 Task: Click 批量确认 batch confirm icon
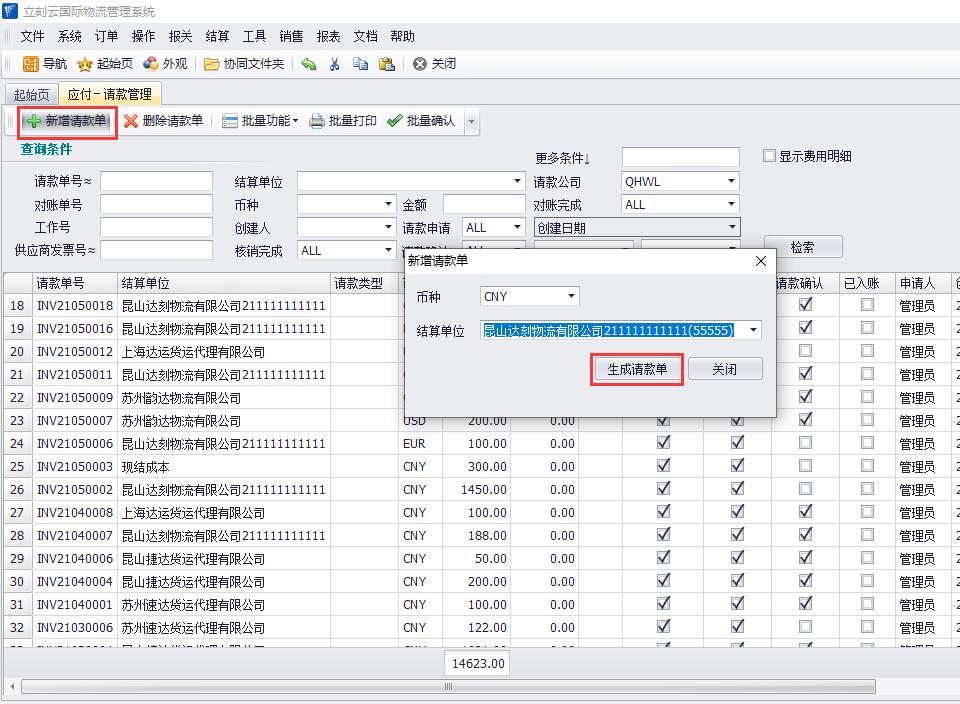[x=421, y=121]
